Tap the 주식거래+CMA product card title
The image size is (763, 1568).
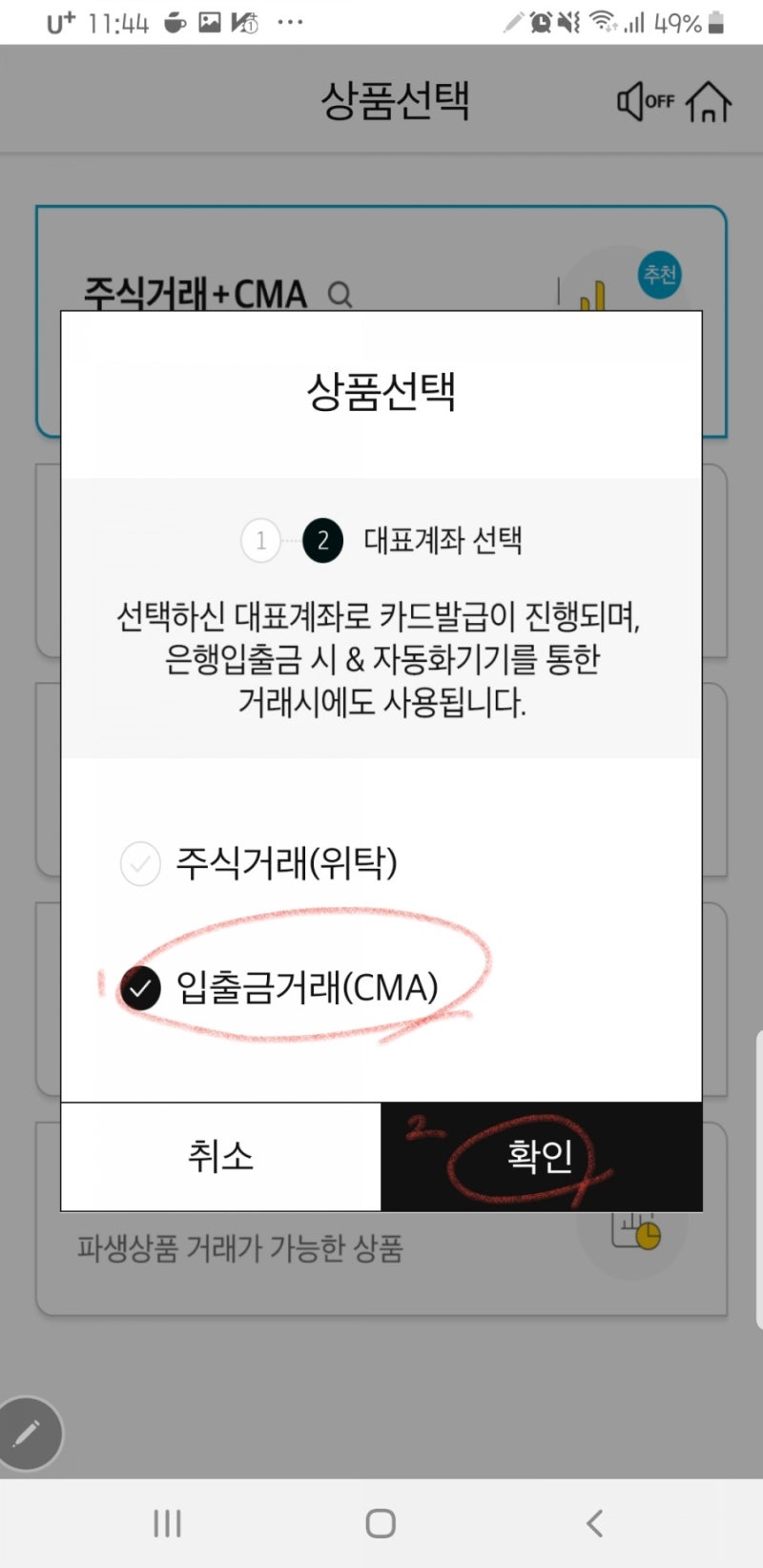pyautogui.click(x=196, y=294)
